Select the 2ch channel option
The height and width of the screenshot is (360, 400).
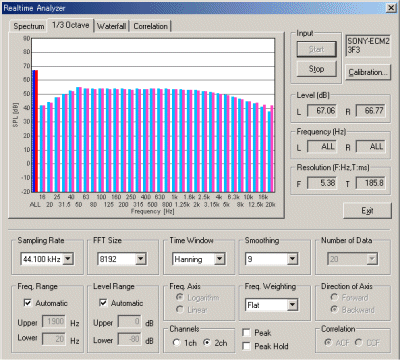[207, 342]
